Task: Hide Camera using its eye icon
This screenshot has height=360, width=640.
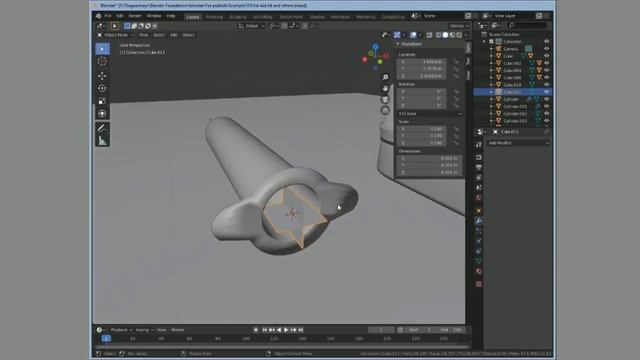Action: [x=547, y=49]
